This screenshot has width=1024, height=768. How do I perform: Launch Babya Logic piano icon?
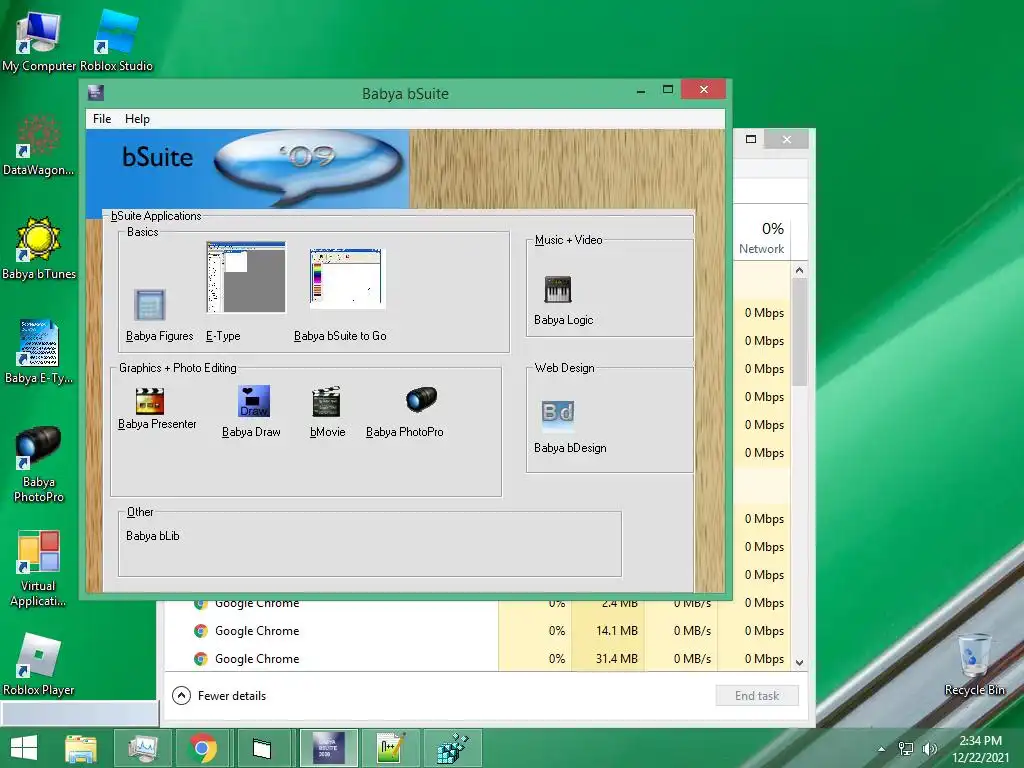point(558,289)
